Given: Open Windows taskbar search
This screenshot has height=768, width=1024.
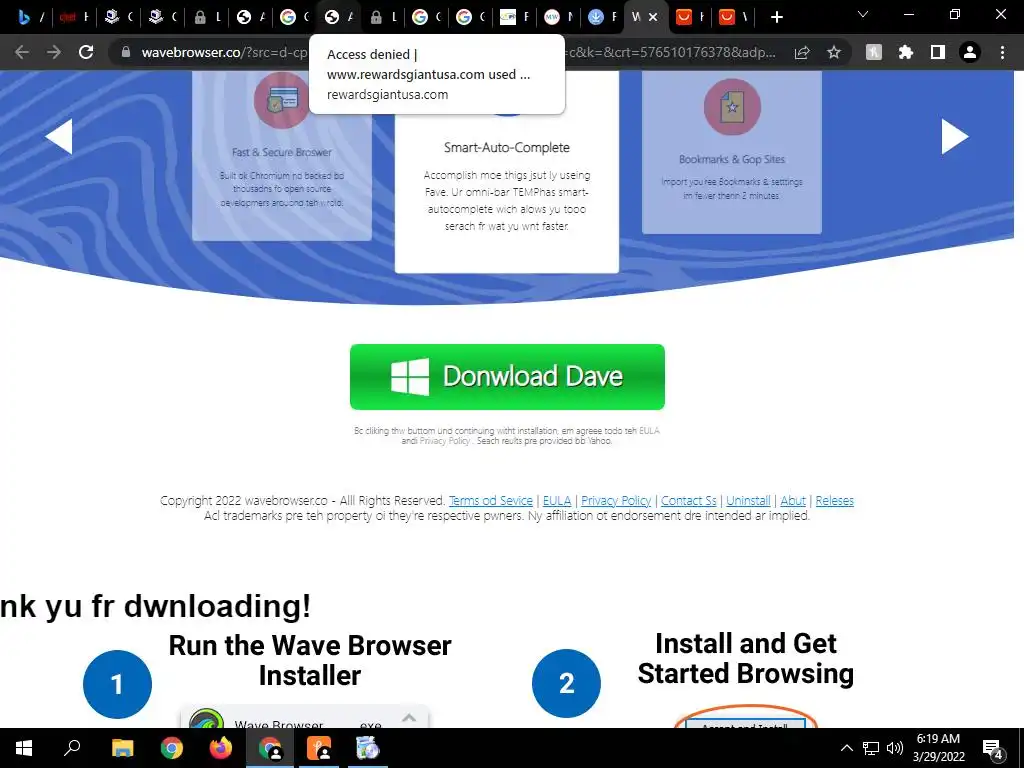Looking at the screenshot, I should [x=72, y=748].
